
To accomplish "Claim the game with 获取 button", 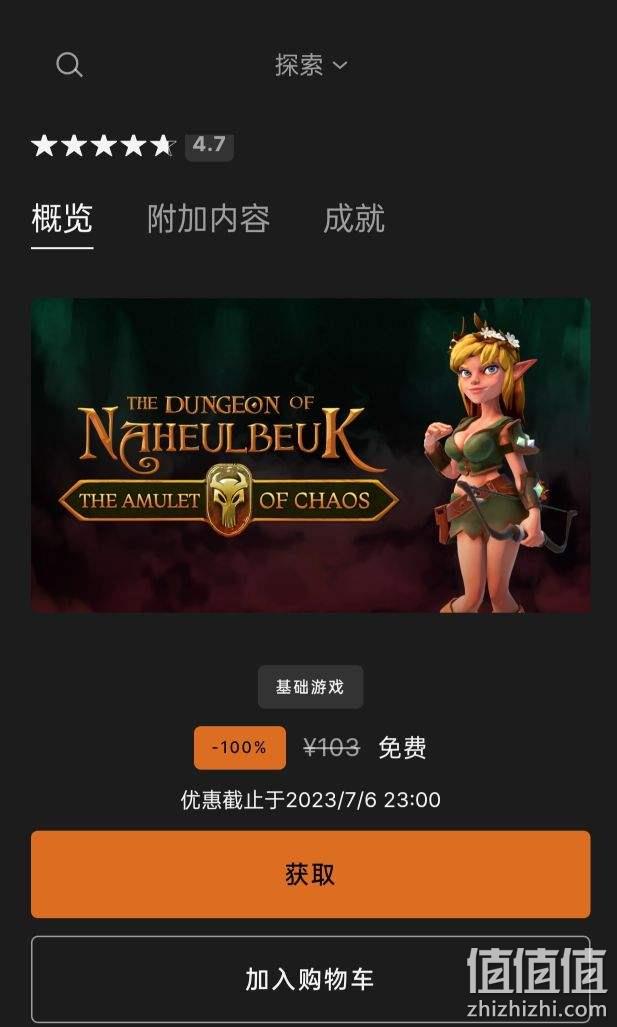I will [310, 874].
